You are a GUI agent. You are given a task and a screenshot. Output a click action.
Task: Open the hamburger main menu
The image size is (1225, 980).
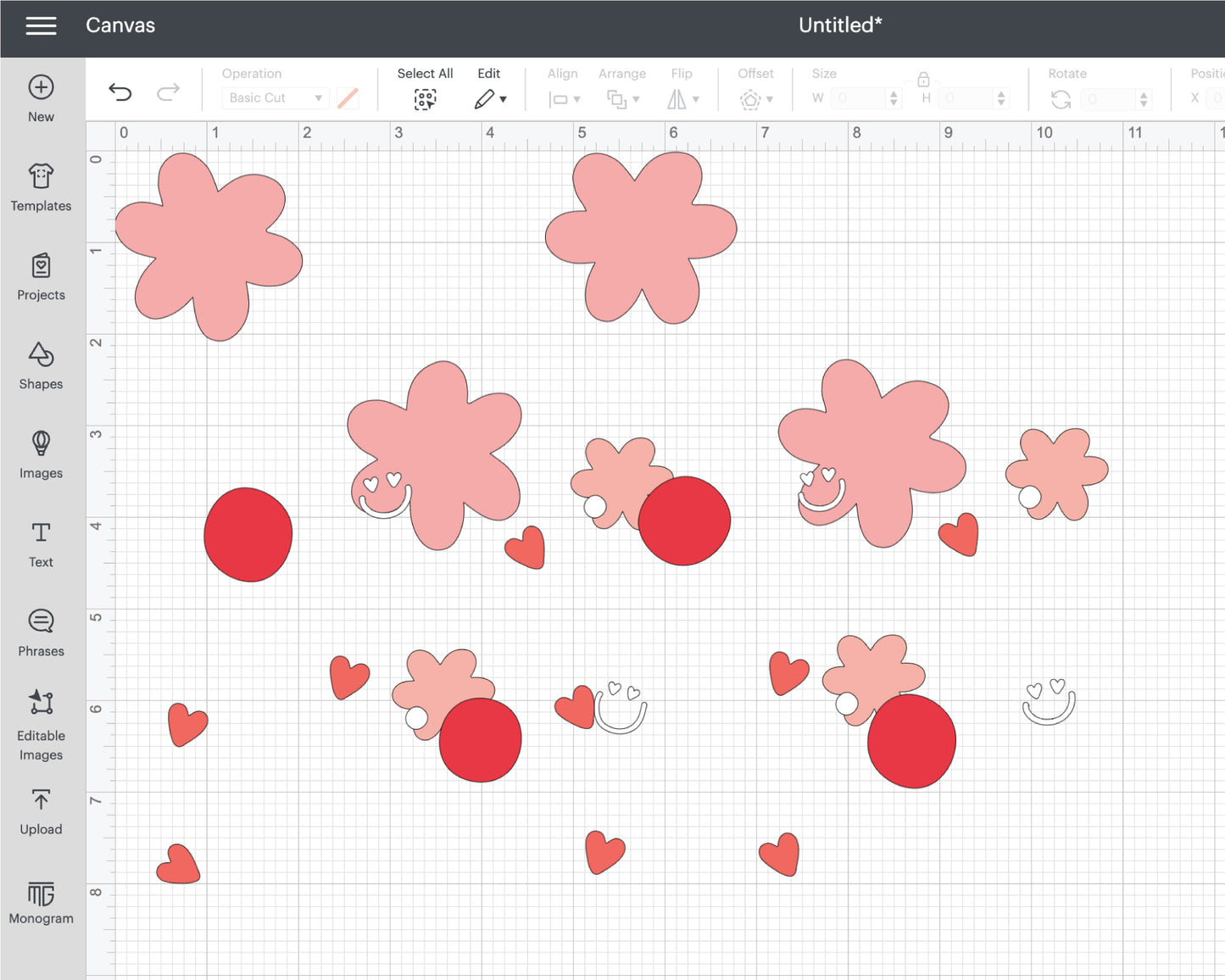coord(41,25)
